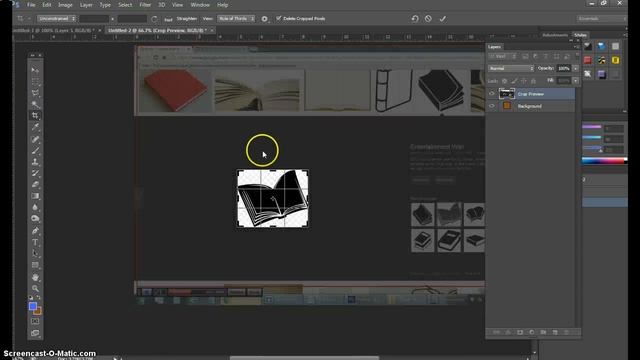Open the Rule of Thirds view dropdown
The height and width of the screenshot is (360, 640).
point(236,19)
